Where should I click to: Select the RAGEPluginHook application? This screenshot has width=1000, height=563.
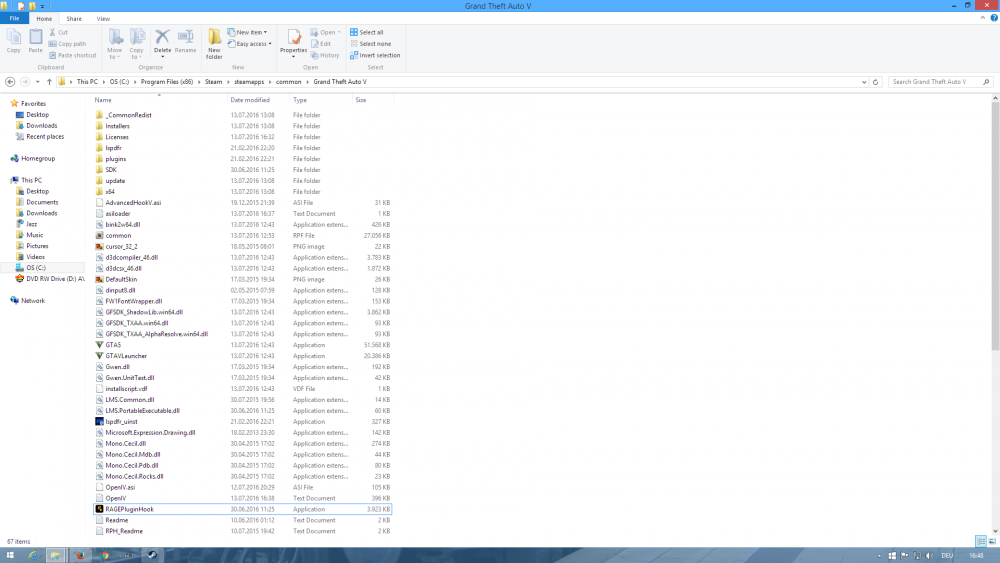point(242,509)
